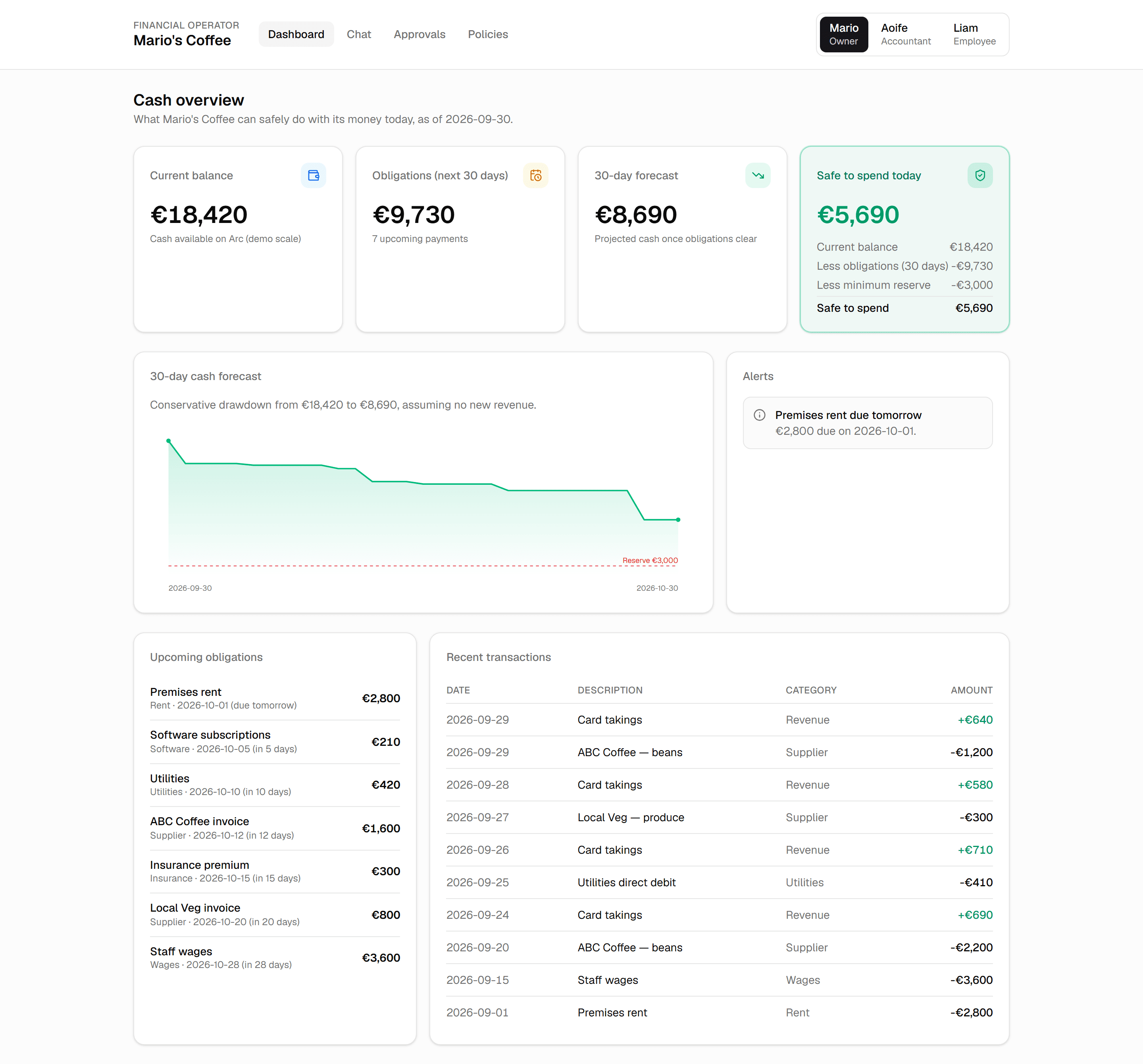Click the Less minimum reserve line
1143x1064 pixels.
pyautogui.click(x=904, y=285)
